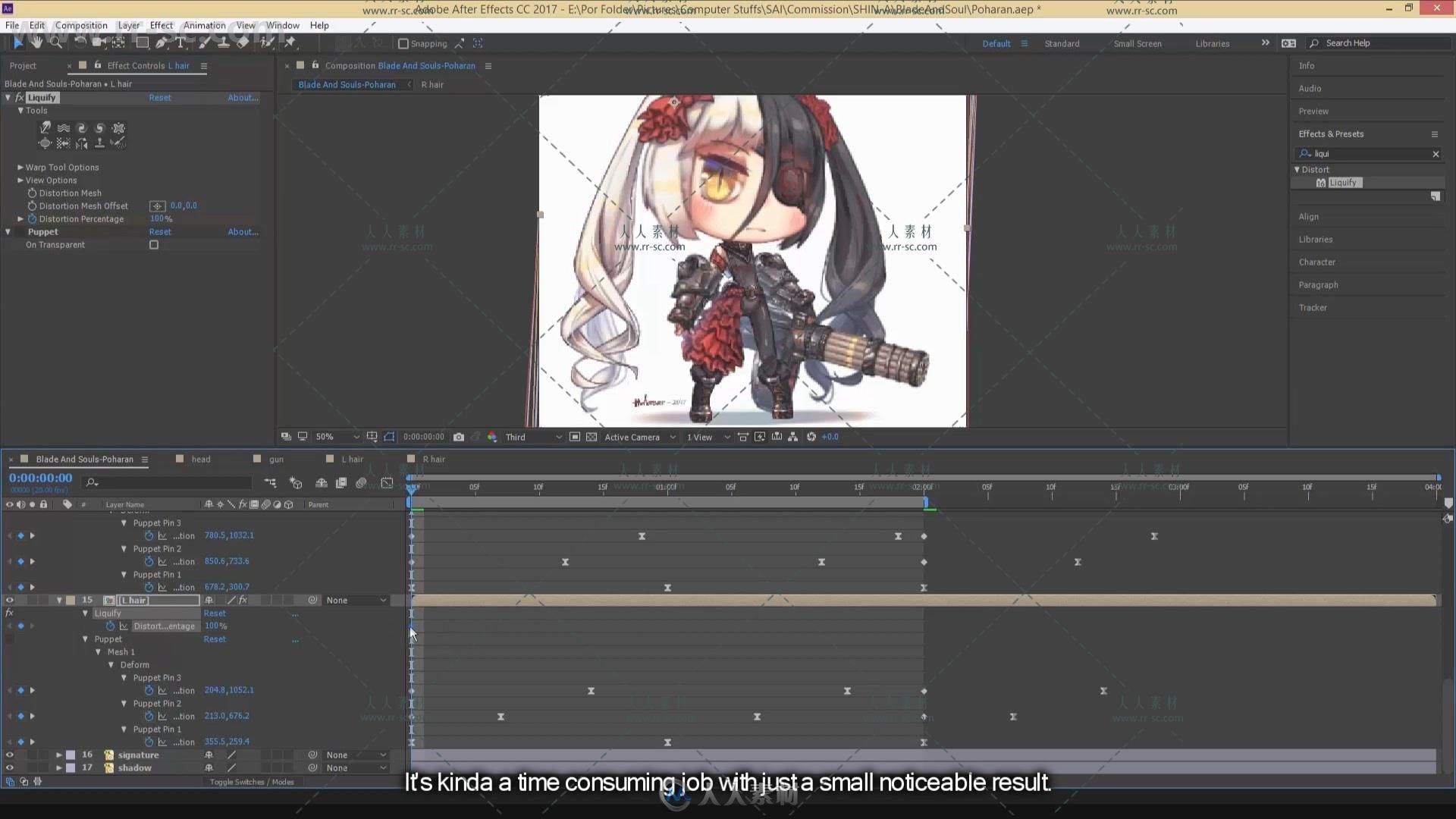Expand View Options group

(x=20, y=180)
